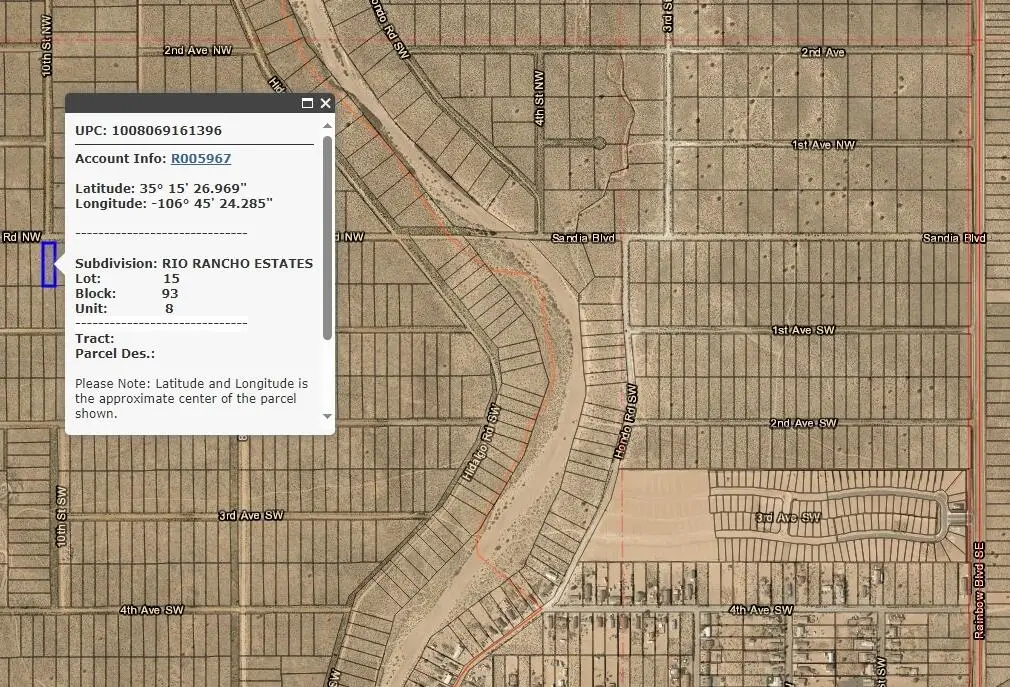This screenshot has width=1010, height=687.
Task: Click the Subdivision: RIO RANCHO ESTATES text
Action: click(x=193, y=263)
